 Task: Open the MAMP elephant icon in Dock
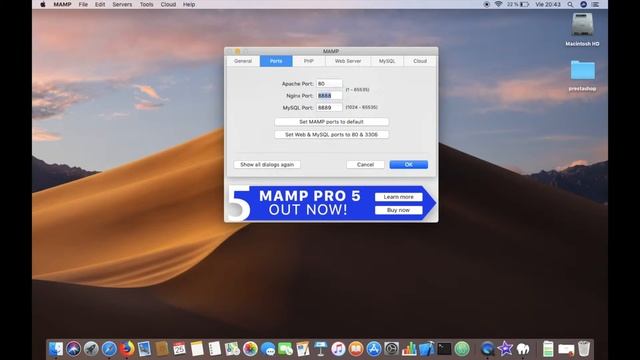(523, 349)
